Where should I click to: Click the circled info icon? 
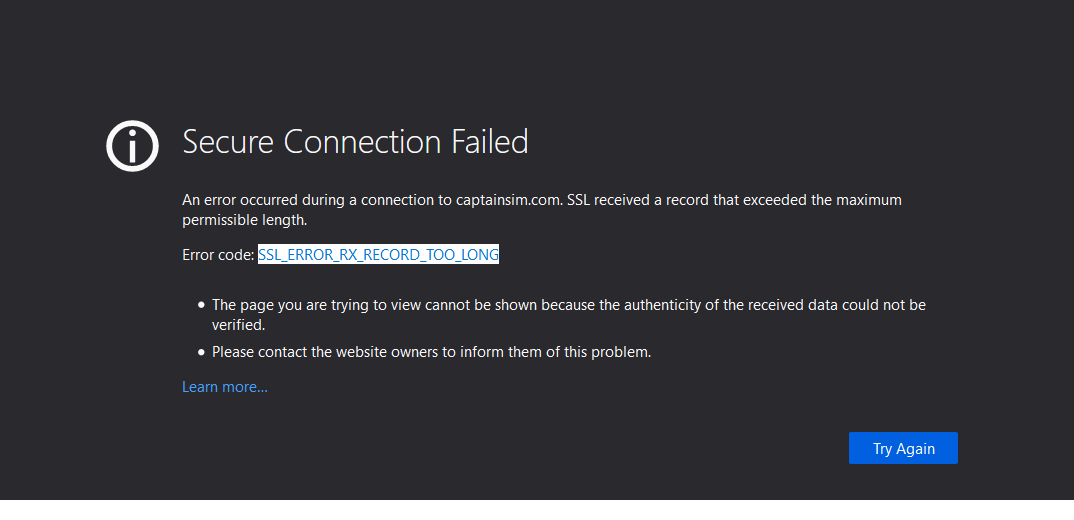[x=132, y=146]
